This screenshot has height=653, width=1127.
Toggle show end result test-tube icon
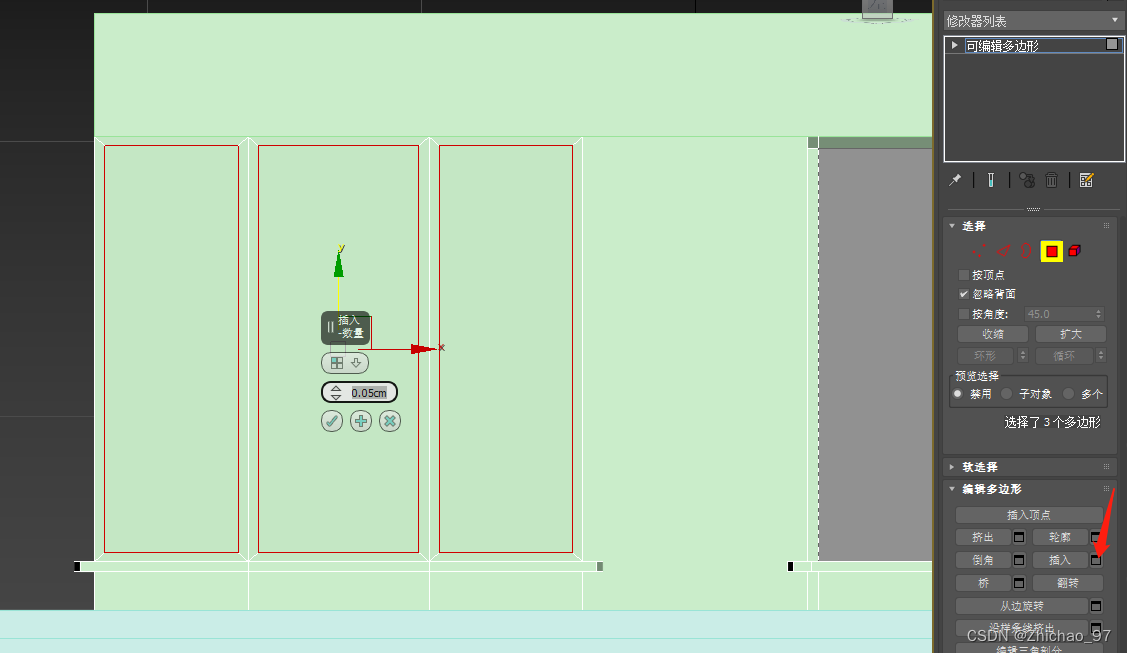990,180
